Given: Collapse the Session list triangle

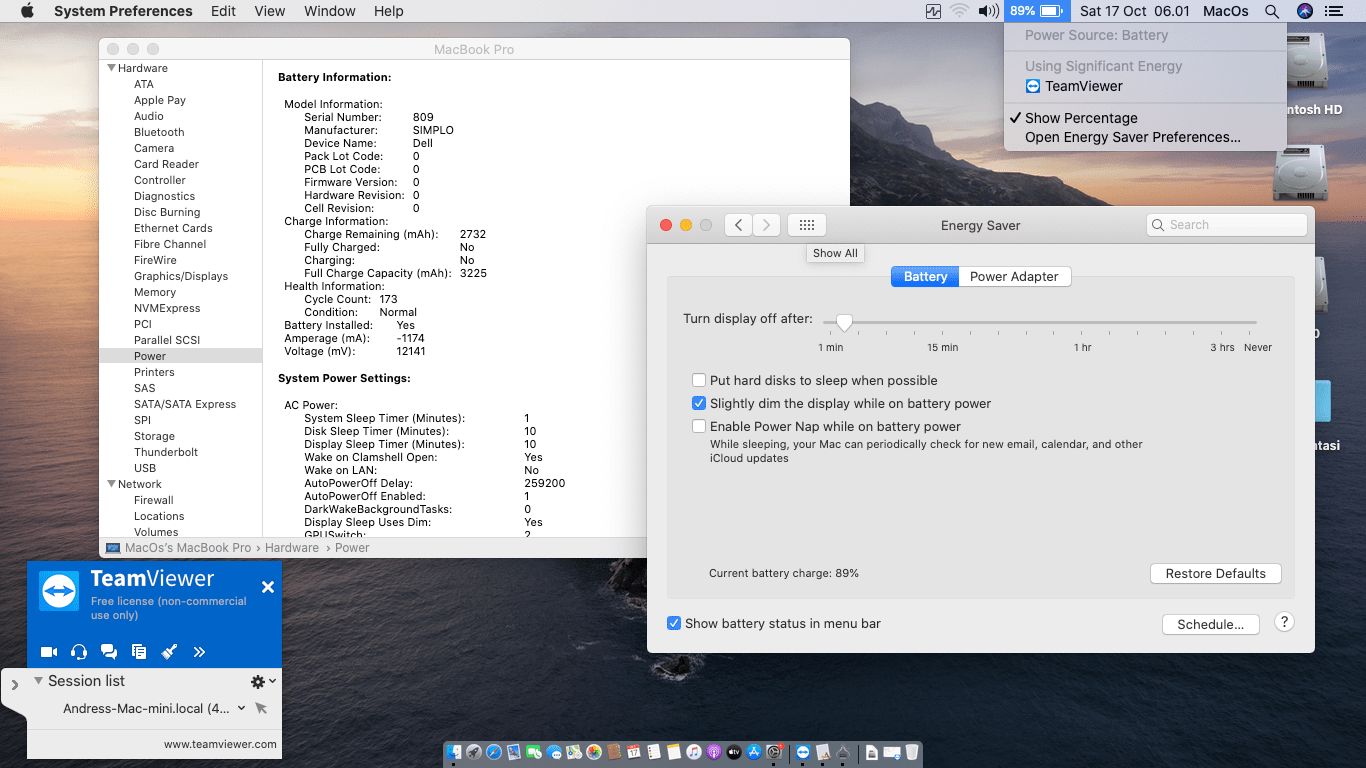Looking at the screenshot, I should click(38, 681).
